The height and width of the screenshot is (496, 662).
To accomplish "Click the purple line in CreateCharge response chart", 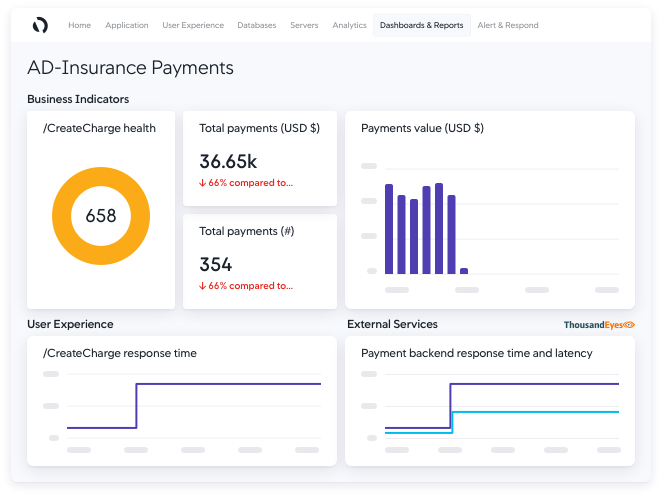I will 228,384.
